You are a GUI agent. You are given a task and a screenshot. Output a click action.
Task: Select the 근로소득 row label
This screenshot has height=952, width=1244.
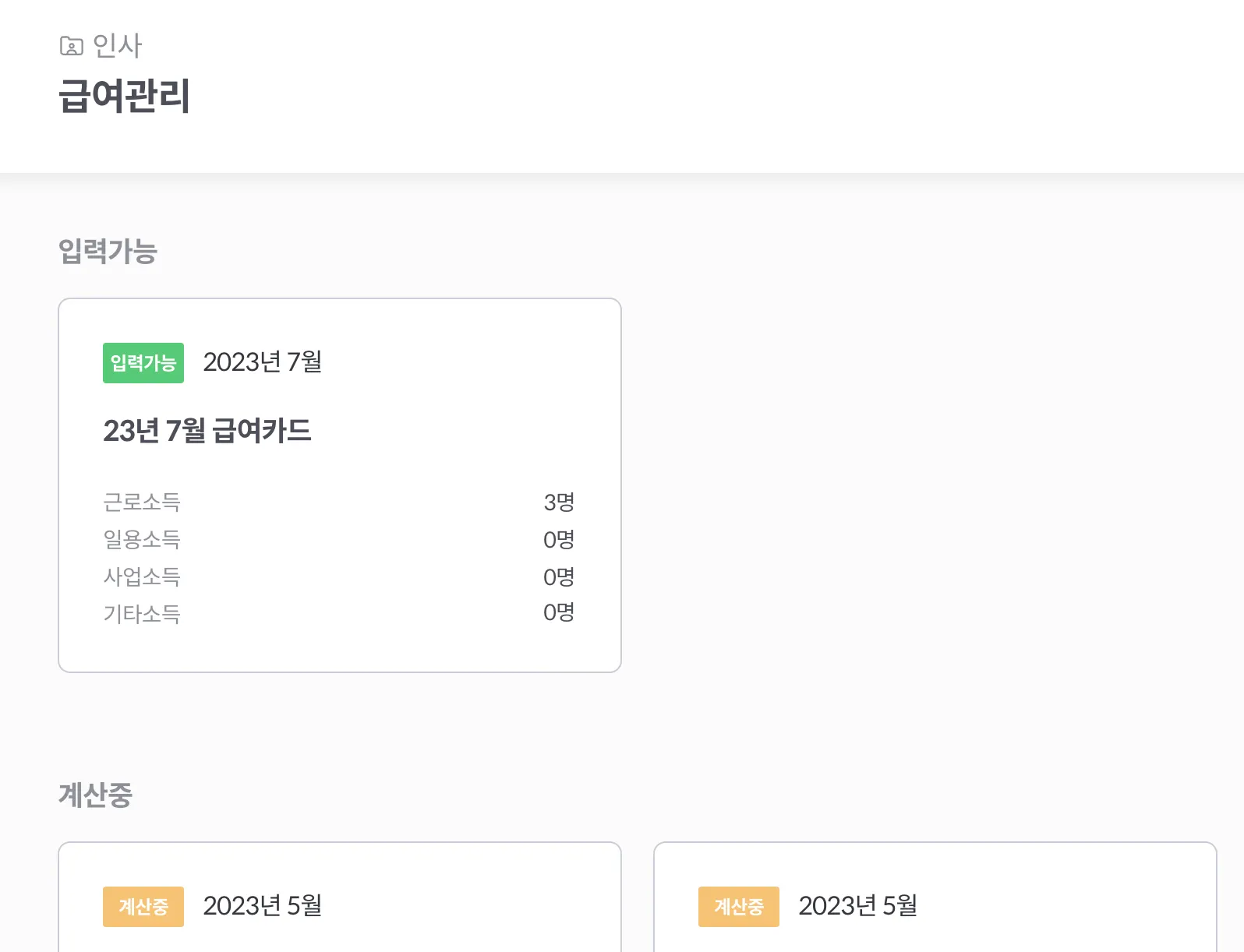click(142, 502)
